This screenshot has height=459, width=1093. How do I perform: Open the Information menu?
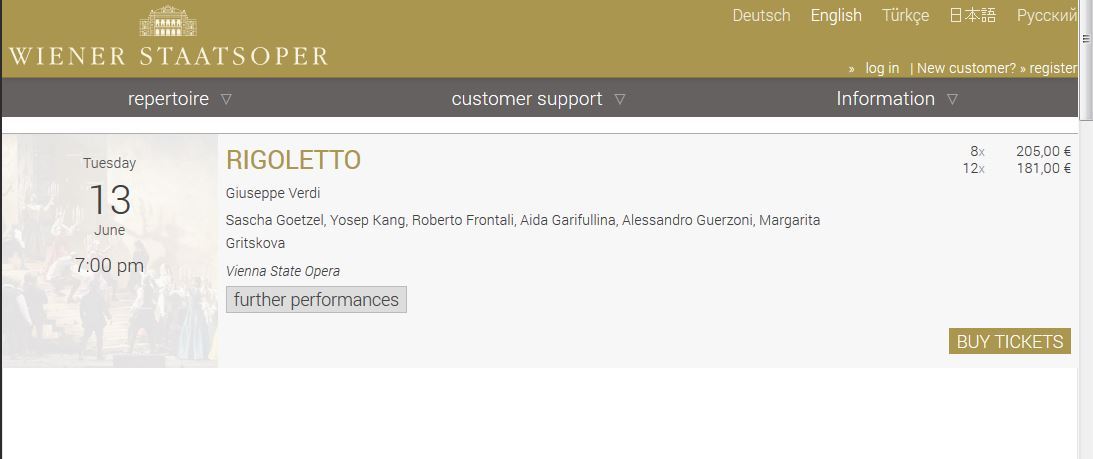885,98
